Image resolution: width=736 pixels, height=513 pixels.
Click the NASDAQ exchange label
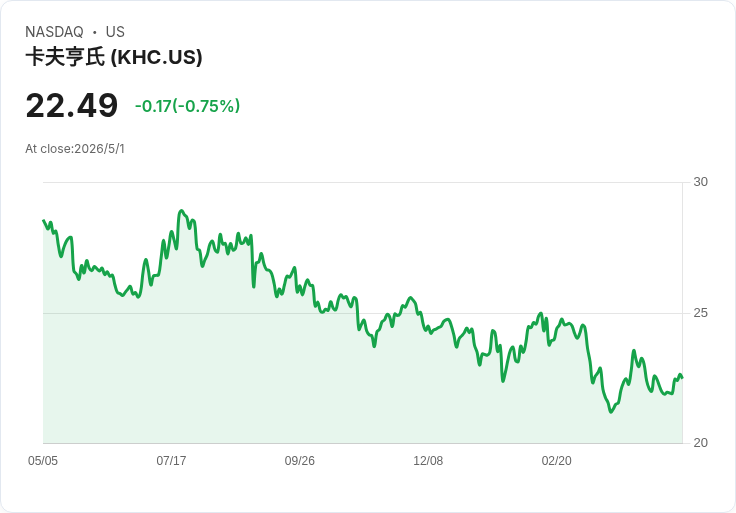54,32
